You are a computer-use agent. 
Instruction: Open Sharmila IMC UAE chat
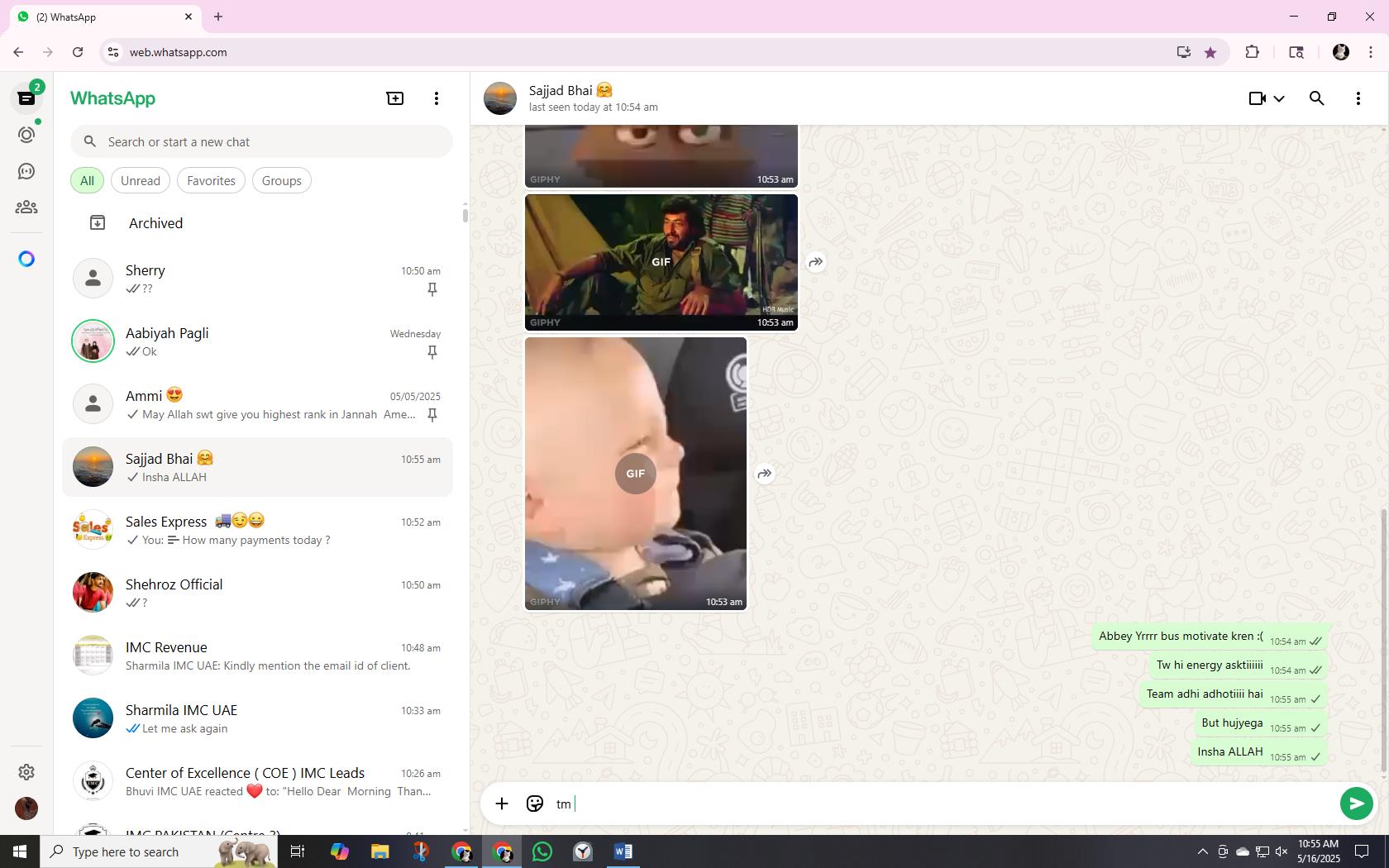click(x=257, y=718)
